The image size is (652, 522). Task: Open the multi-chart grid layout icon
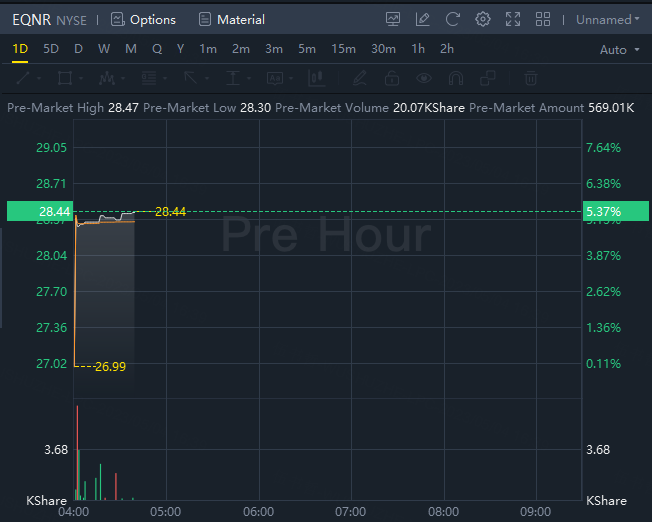tap(543, 19)
